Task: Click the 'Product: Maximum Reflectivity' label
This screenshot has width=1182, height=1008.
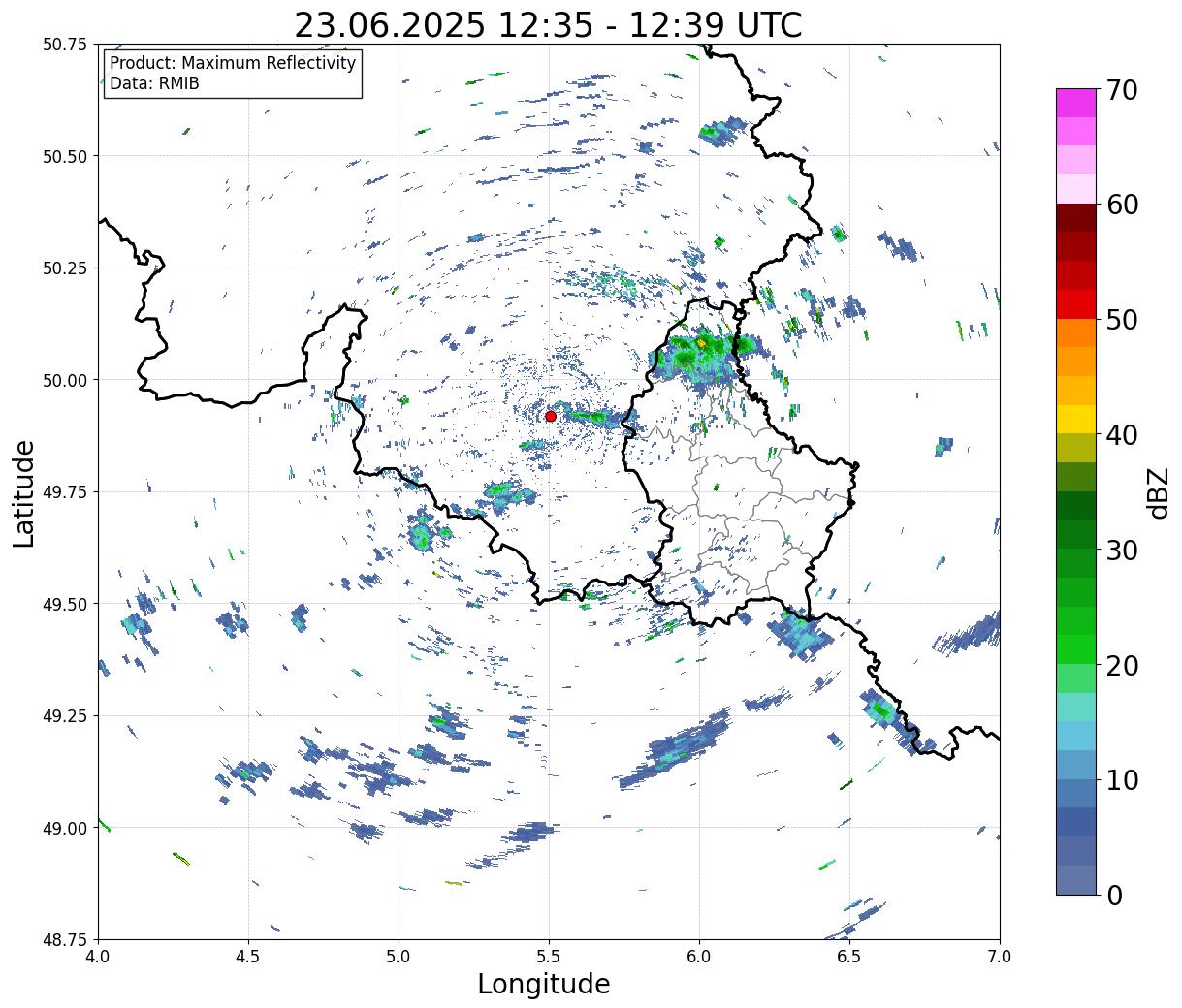Action: coord(233,63)
